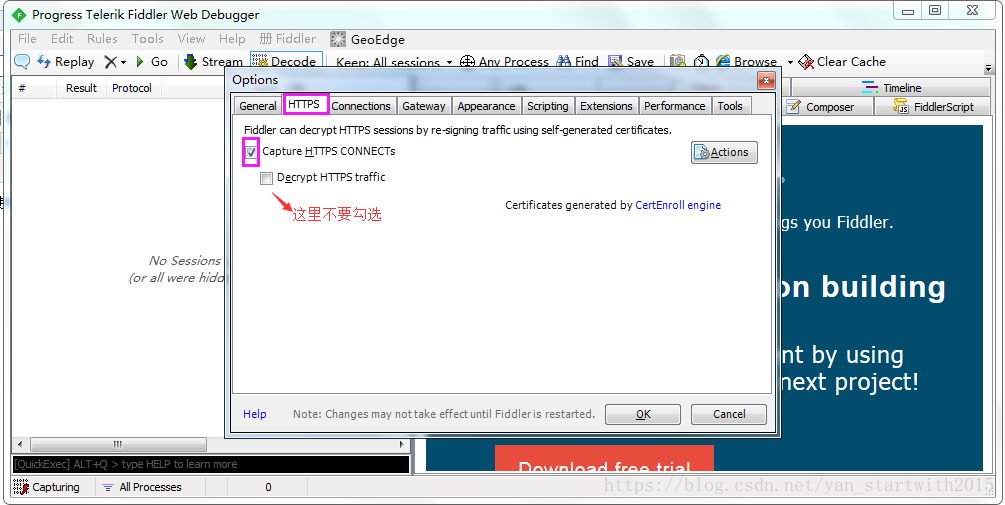Screen dimensions: 1005x505
Task: Click the Fiddler app icon in title bar
Action: click(x=19, y=14)
